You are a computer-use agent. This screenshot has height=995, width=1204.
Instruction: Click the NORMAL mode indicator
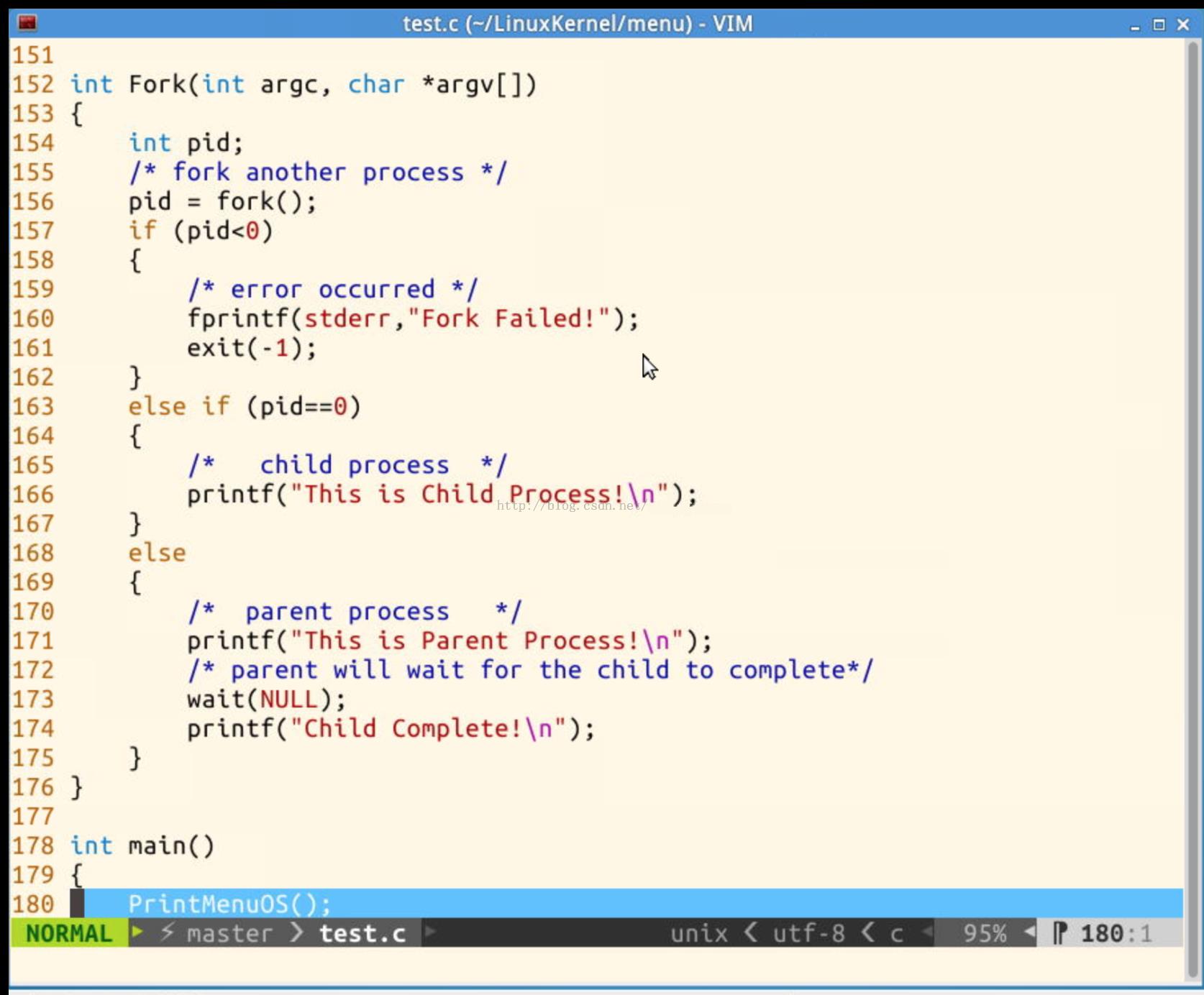[69, 933]
